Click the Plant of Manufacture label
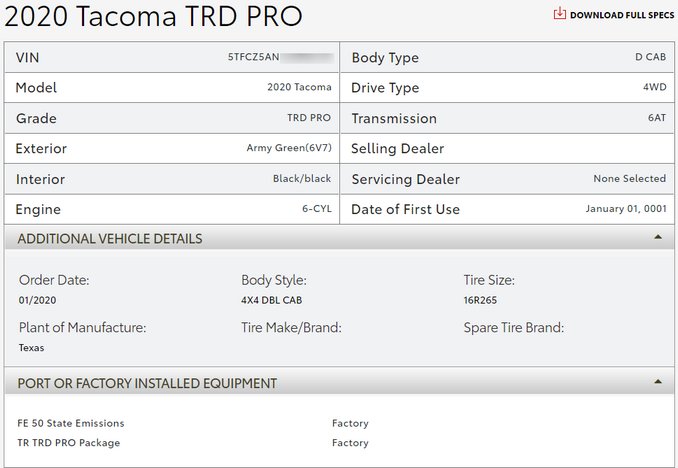678x468 pixels. click(82, 328)
